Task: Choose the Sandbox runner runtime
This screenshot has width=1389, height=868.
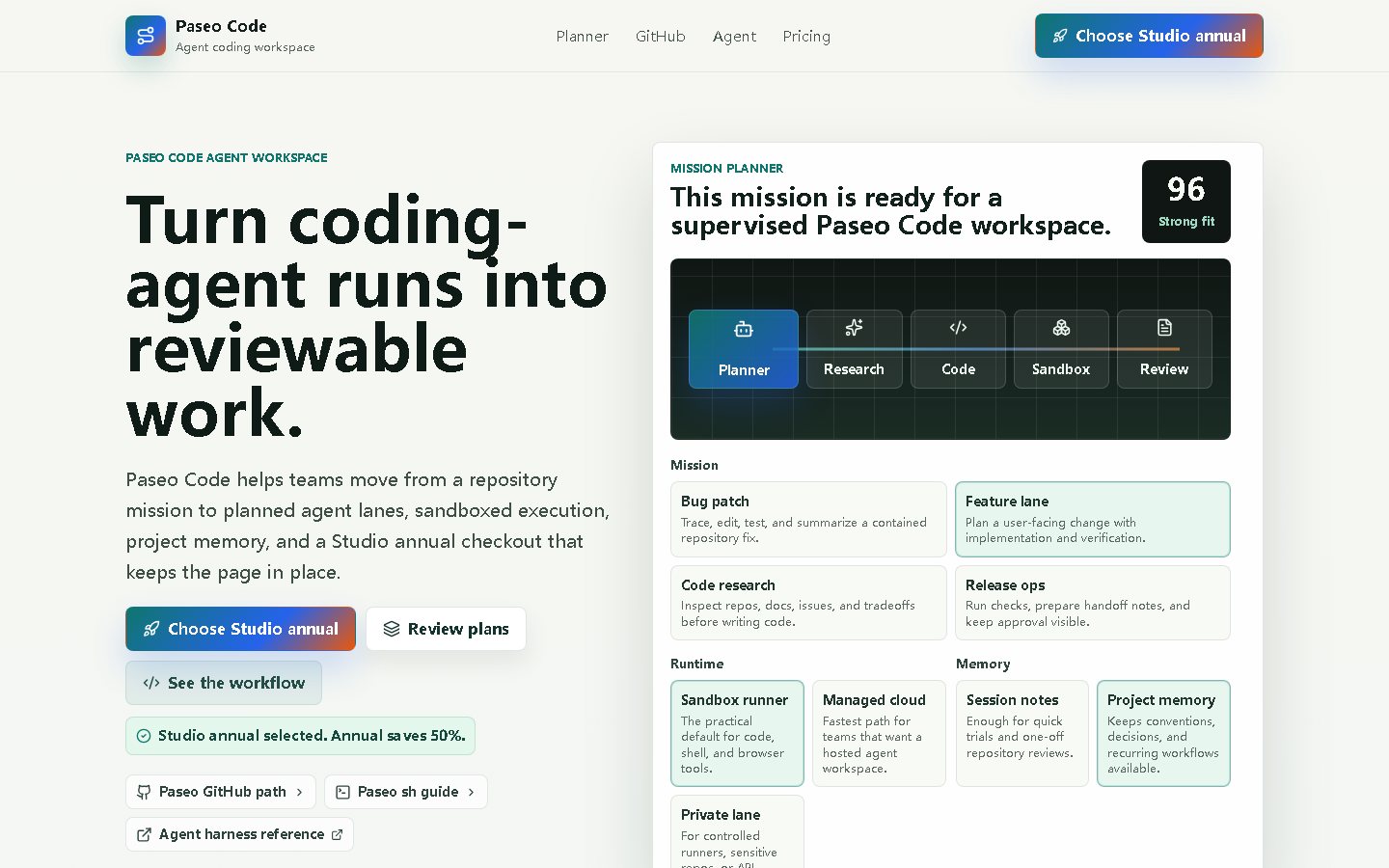Action: (x=737, y=733)
